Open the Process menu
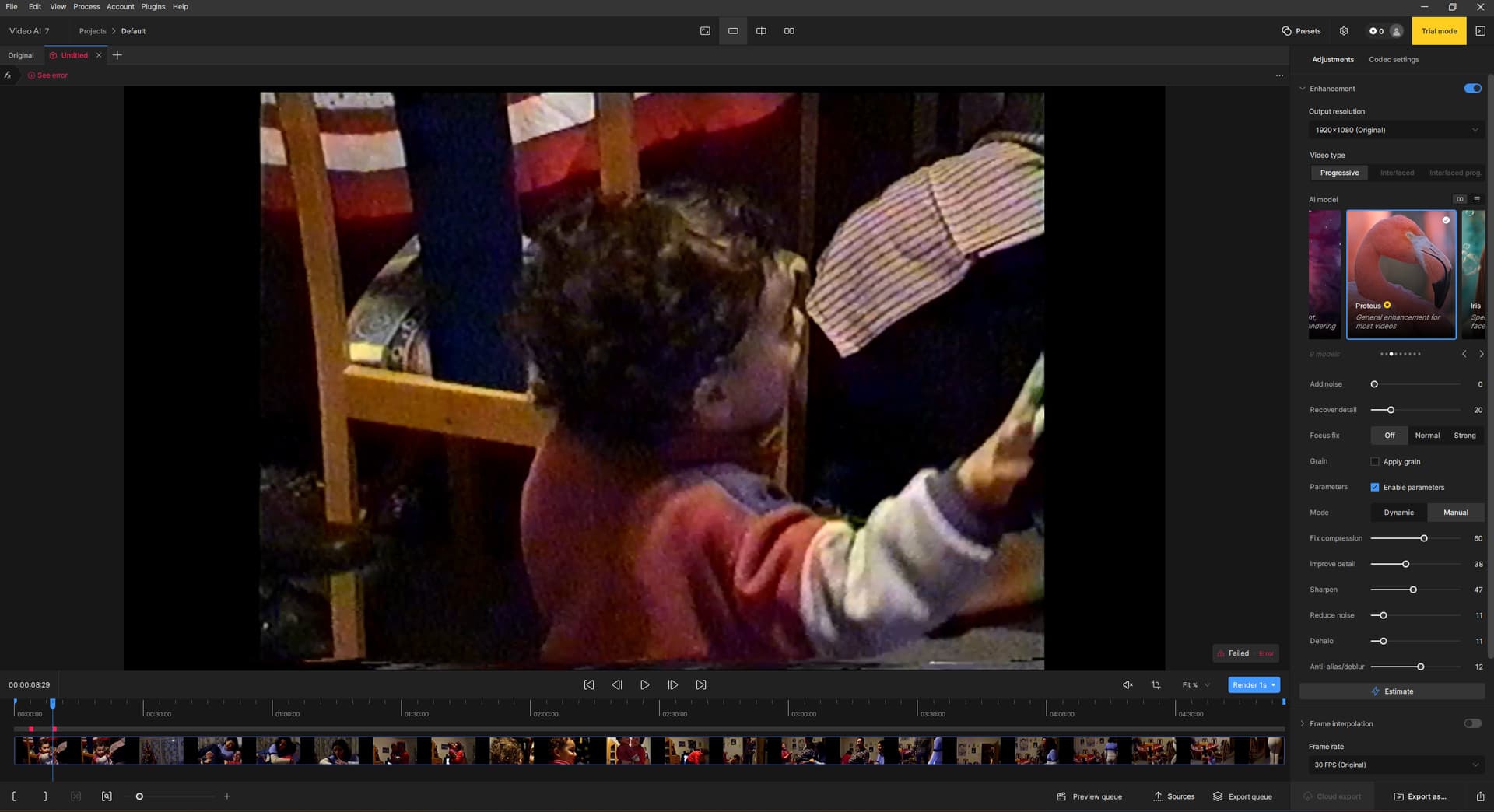 86,6
